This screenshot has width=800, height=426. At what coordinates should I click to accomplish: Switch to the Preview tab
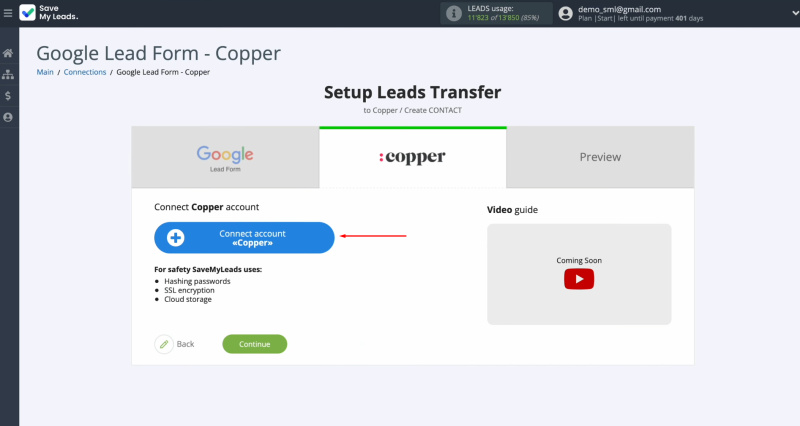pos(600,158)
